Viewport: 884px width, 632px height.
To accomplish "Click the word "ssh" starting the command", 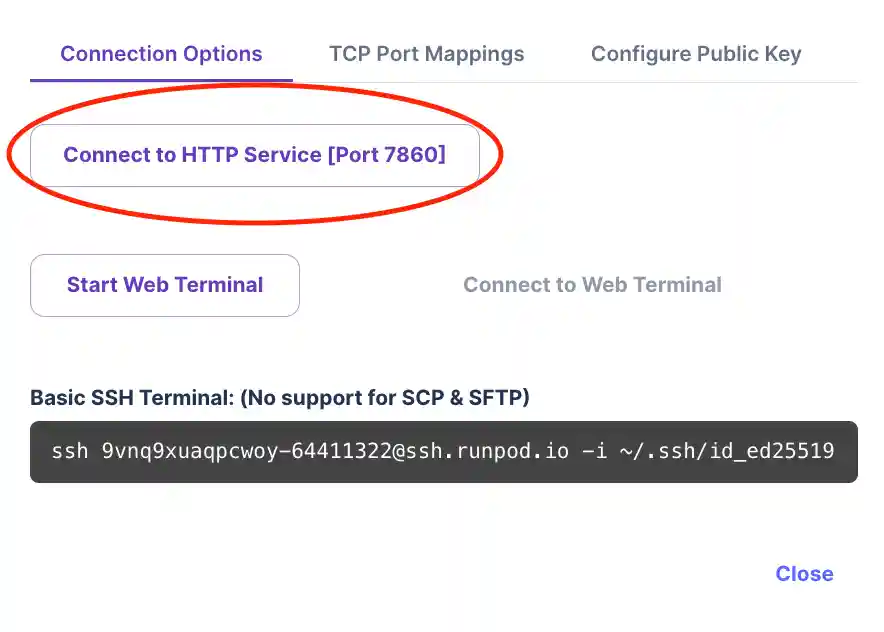I will [70, 451].
